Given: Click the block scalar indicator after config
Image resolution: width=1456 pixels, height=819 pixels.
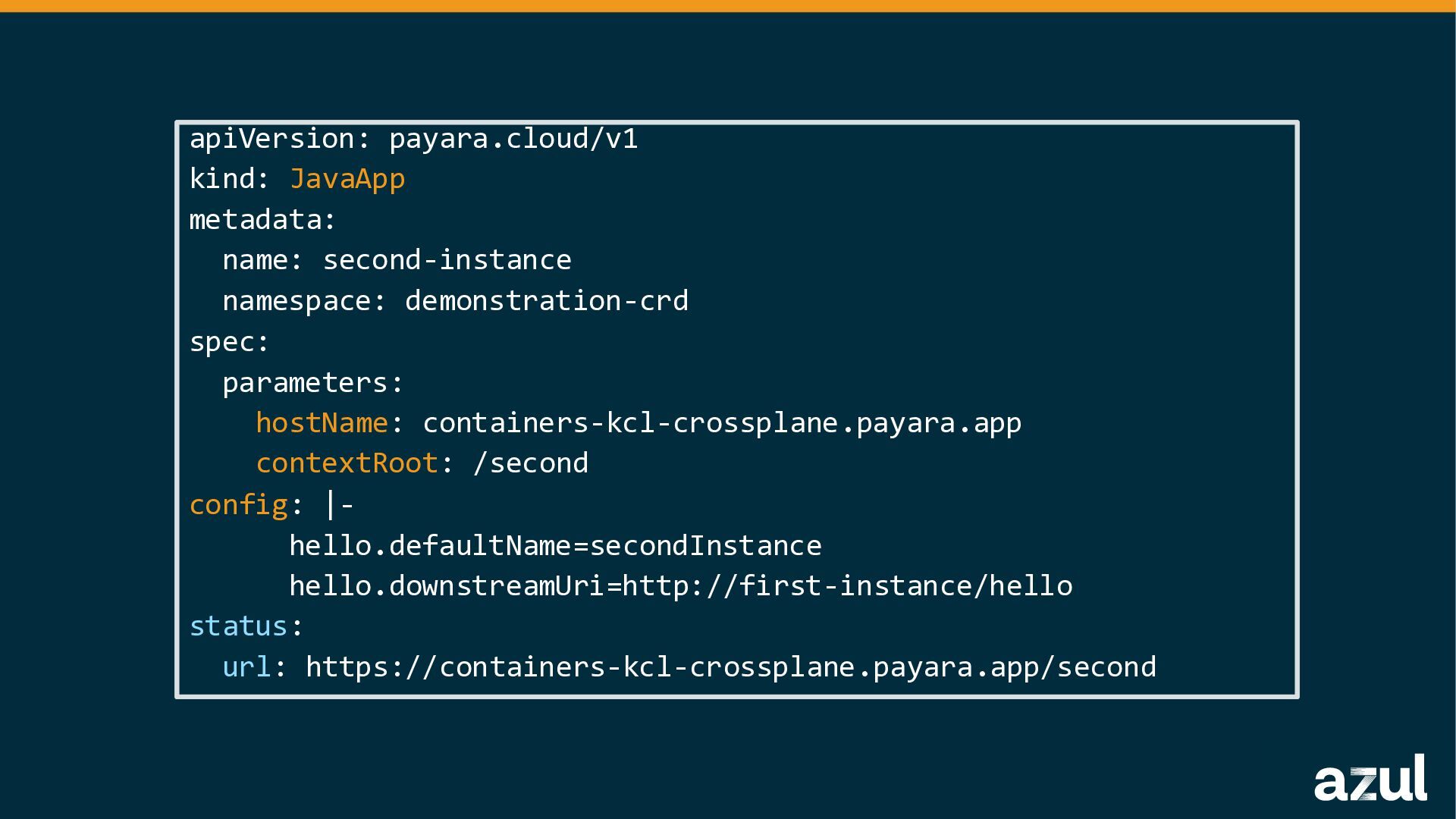Looking at the screenshot, I should tap(339, 505).
